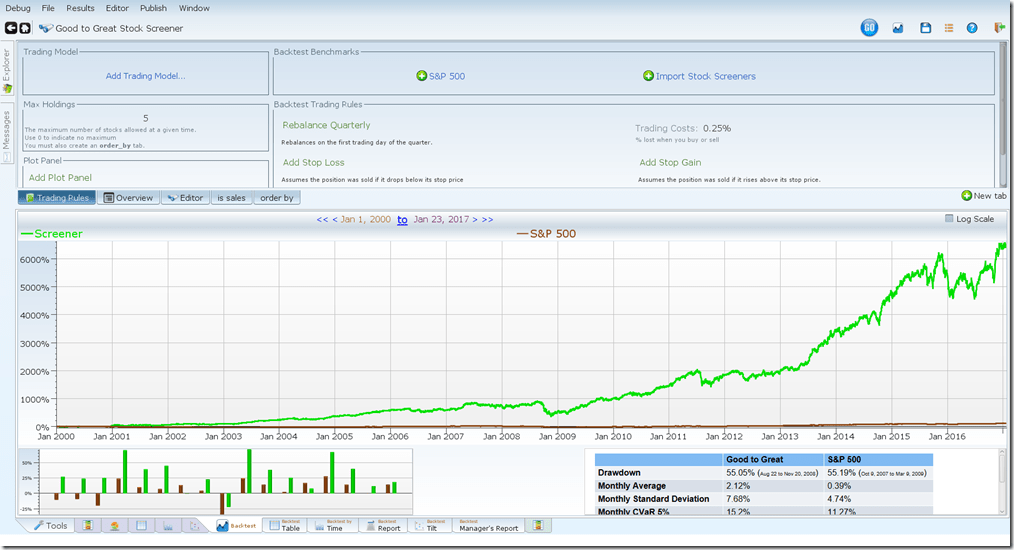Click the single < date arrow
Screen dimensions: 1014x550
pyautogui.click(x=335, y=219)
